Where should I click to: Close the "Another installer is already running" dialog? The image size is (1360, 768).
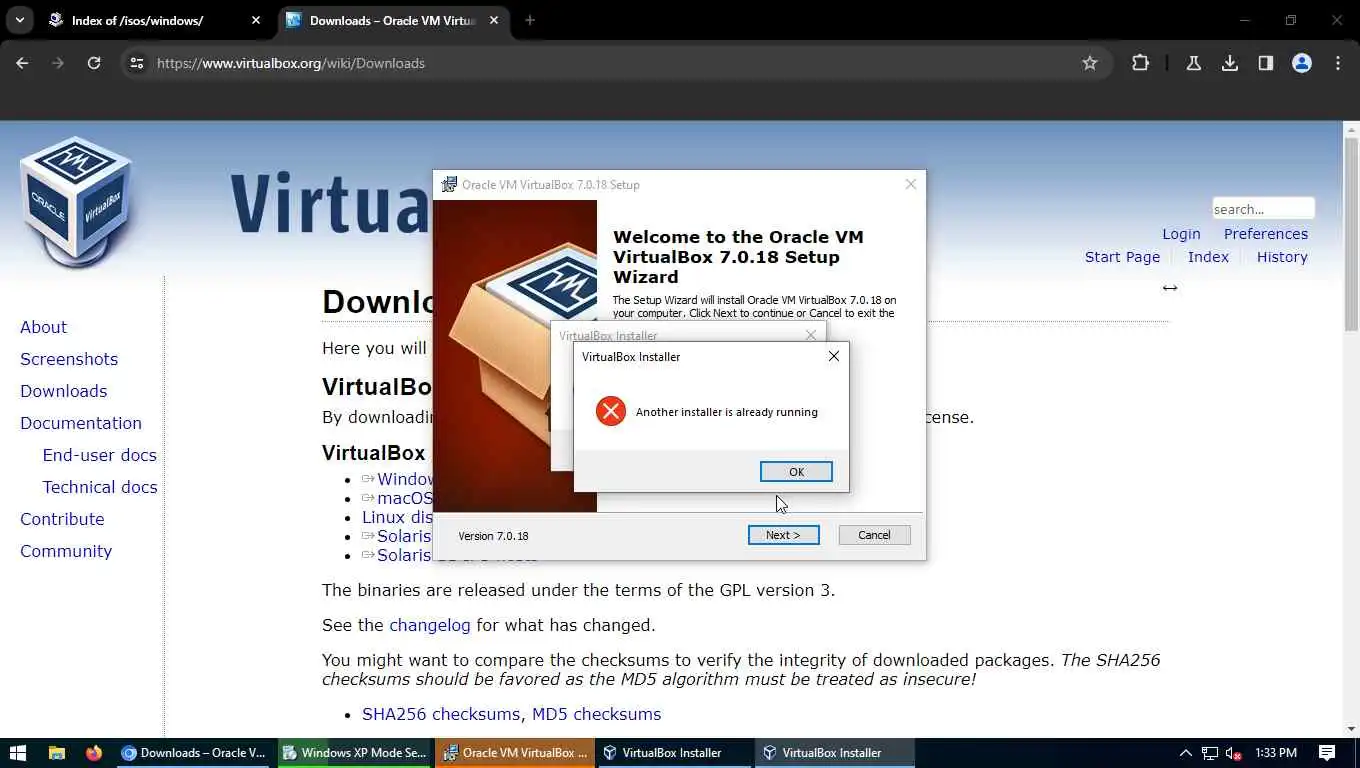tap(833, 356)
